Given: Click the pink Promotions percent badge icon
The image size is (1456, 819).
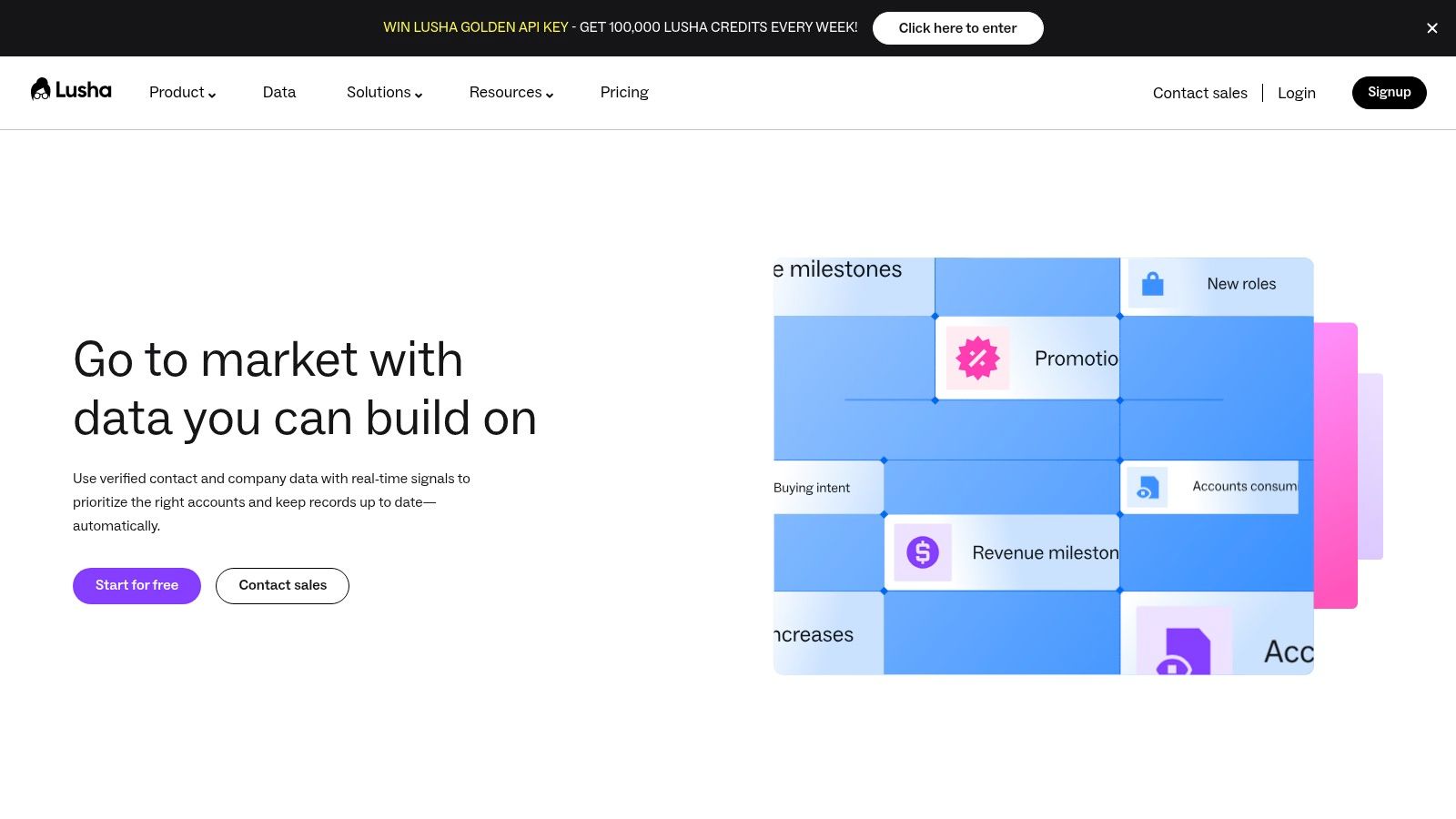Looking at the screenshot, I should pyautogui.click(x=978, y=358).
